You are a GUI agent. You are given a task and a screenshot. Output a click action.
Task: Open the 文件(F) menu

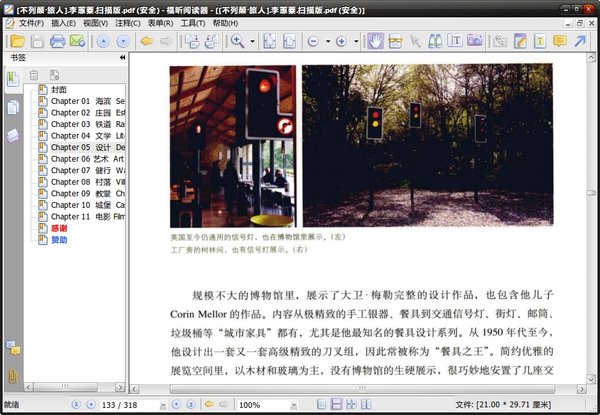pos(31,23)
